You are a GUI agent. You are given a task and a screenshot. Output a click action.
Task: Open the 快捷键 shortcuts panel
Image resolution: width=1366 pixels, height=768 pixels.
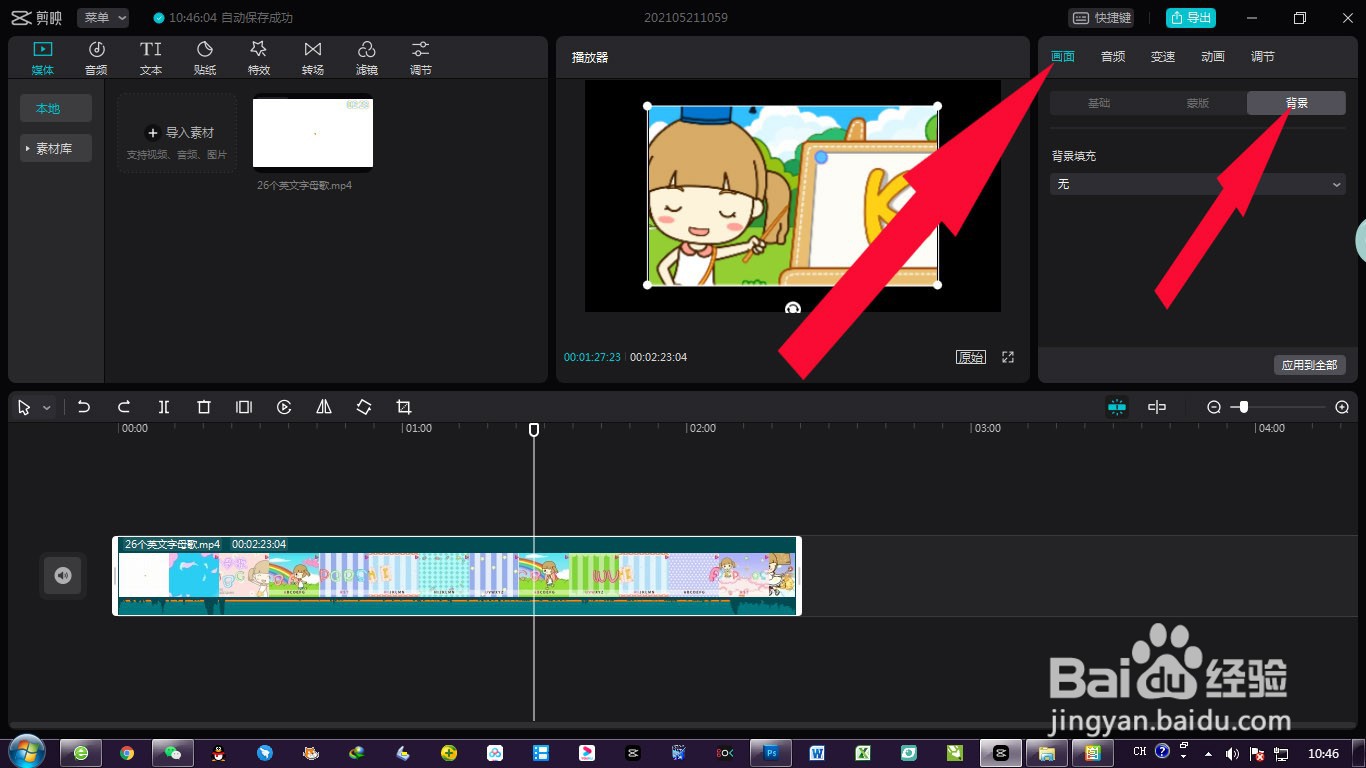[1102, 18]
